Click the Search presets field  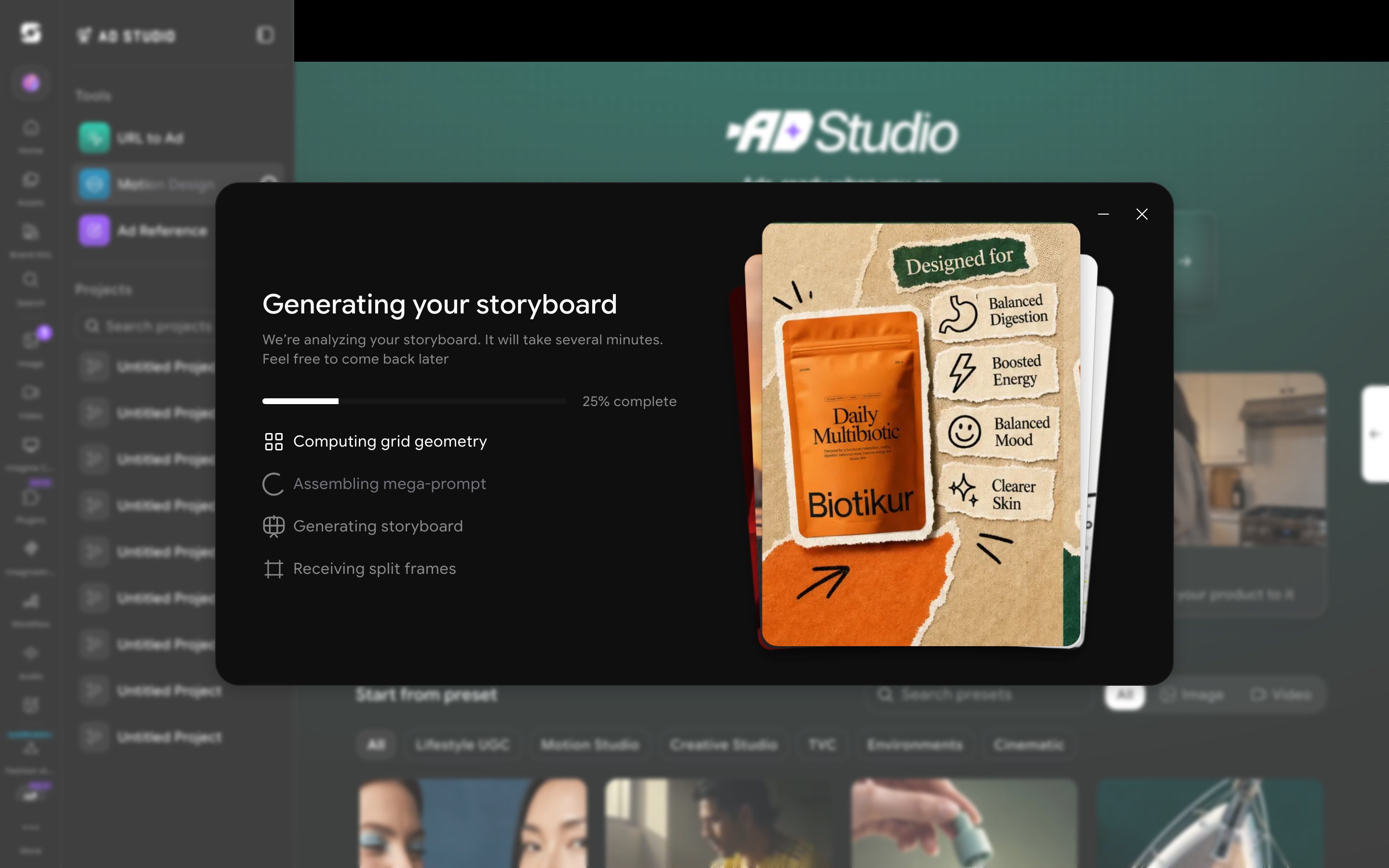pos(978,694)
